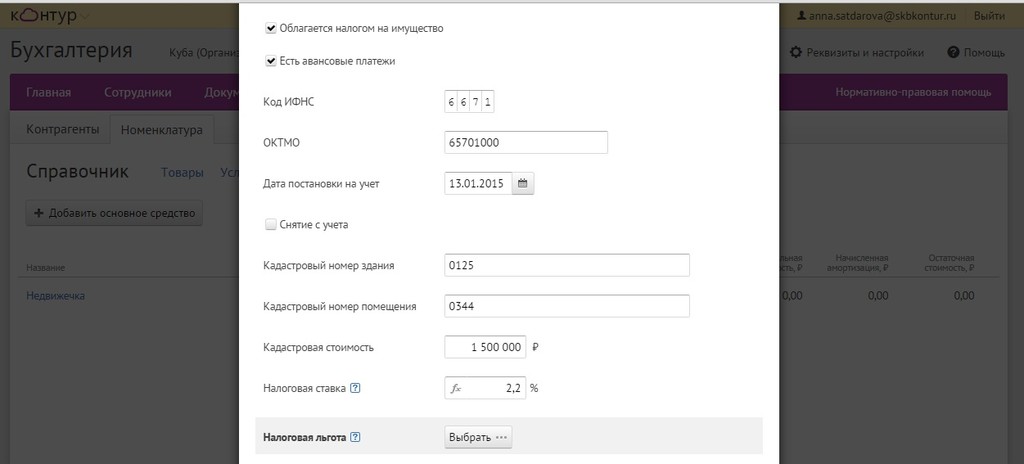Click help icon next to Налоговая льгота

click(356, 437)
